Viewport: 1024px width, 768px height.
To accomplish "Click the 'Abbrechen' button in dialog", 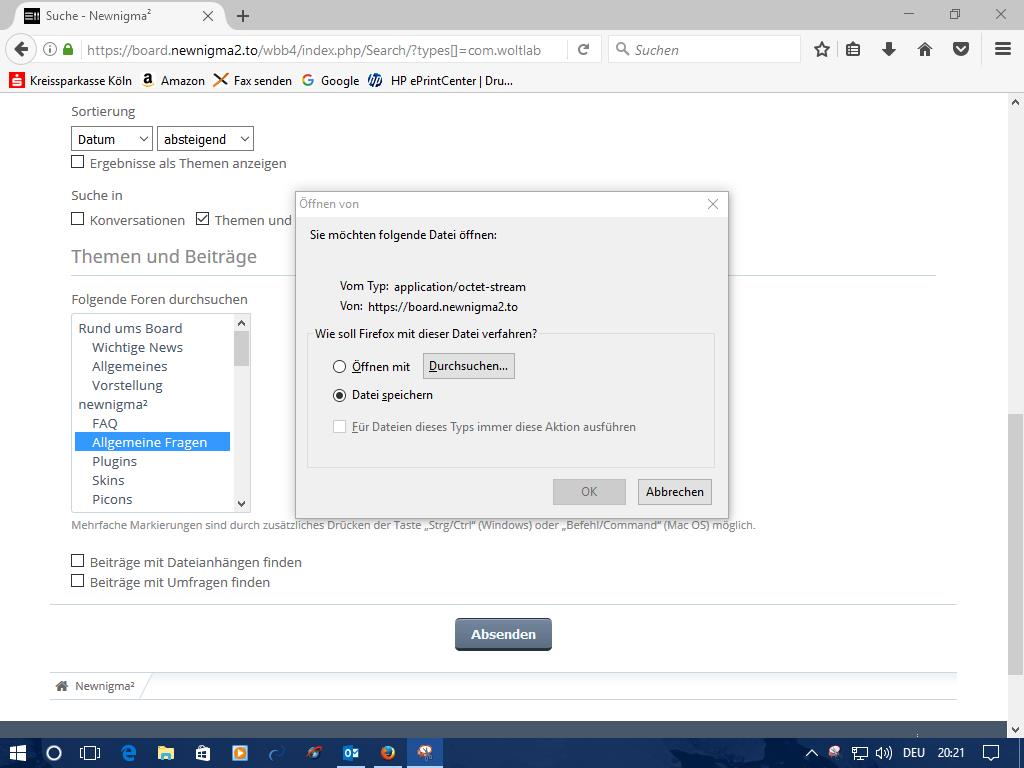I will click(674, 491).
